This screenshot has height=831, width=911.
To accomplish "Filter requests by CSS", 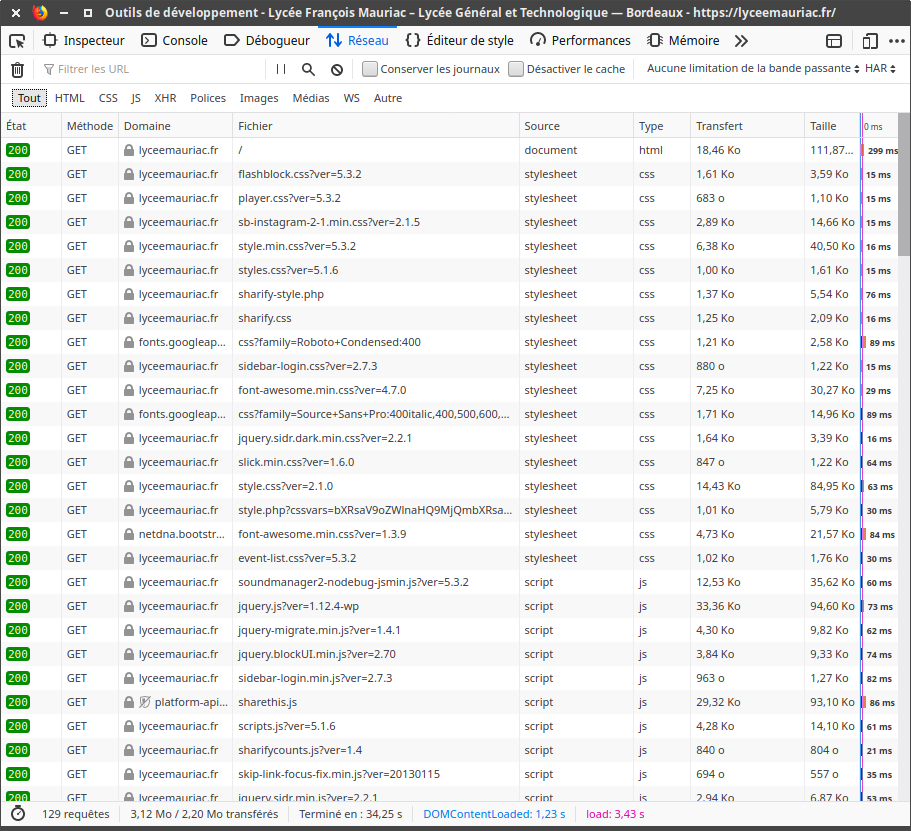I will (x=108, y=98).
